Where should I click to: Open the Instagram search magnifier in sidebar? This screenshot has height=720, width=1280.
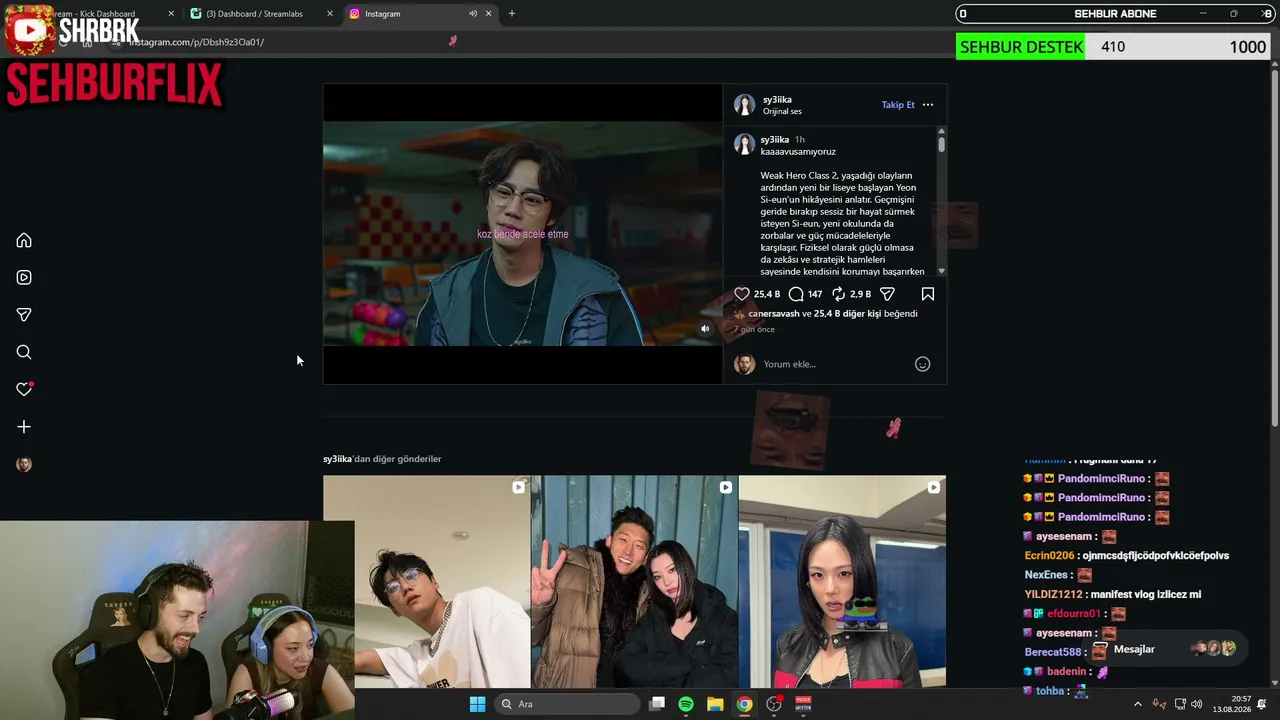pyautogui.click(x=24, y=352)
